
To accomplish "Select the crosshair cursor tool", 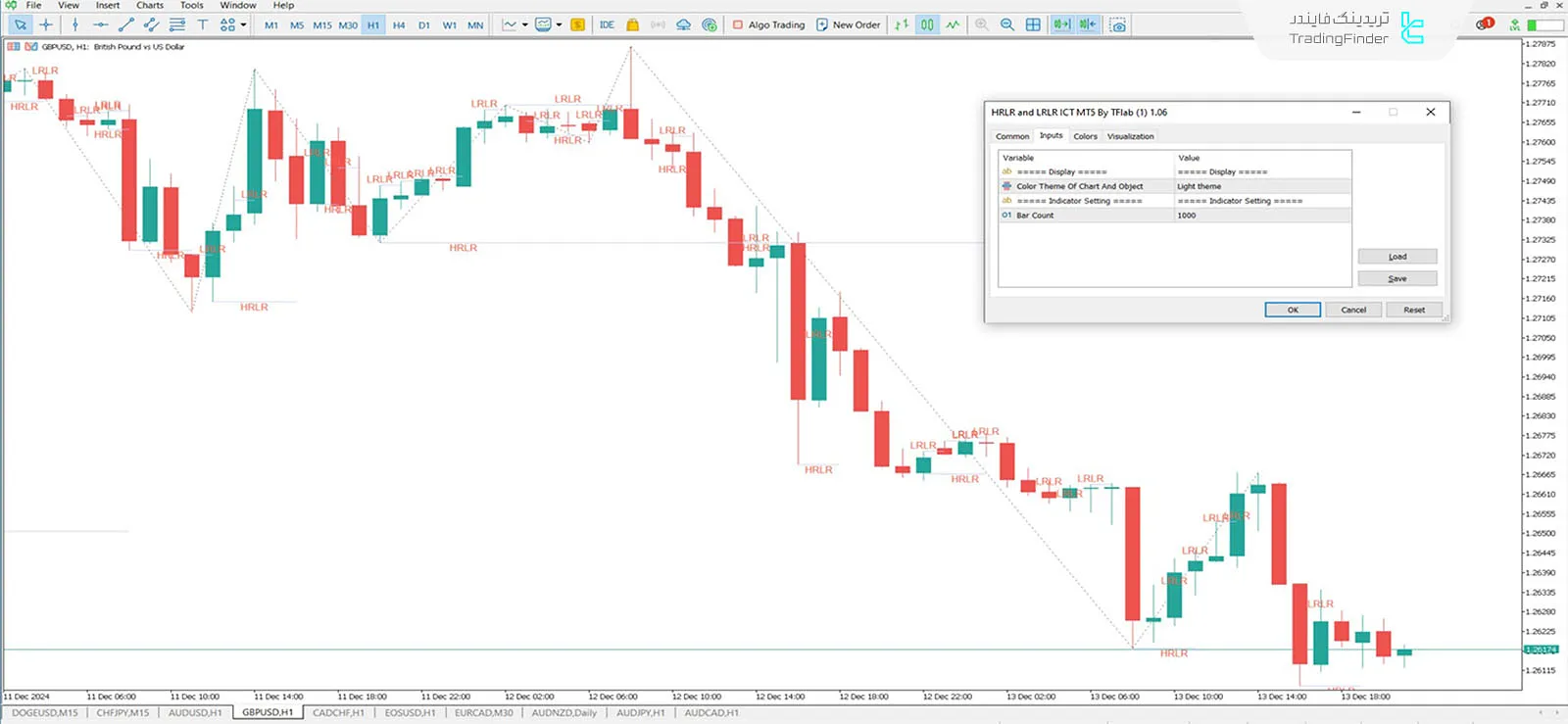I will point(46,24).
